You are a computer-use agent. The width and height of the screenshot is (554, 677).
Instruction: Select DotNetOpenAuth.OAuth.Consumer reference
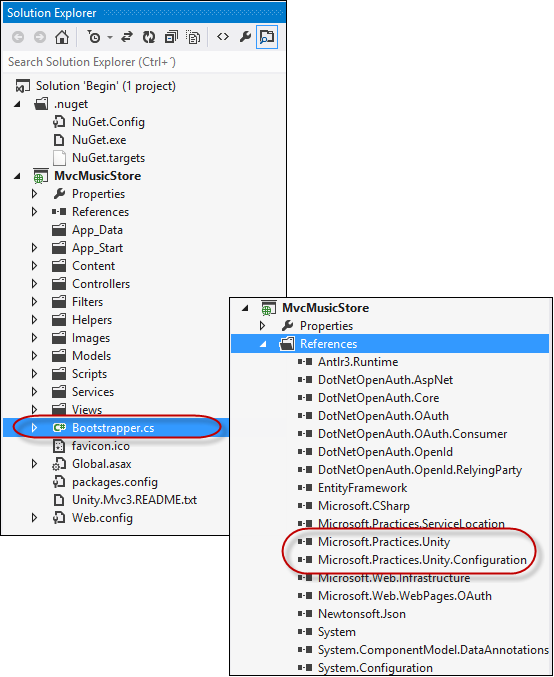(412, 434)
